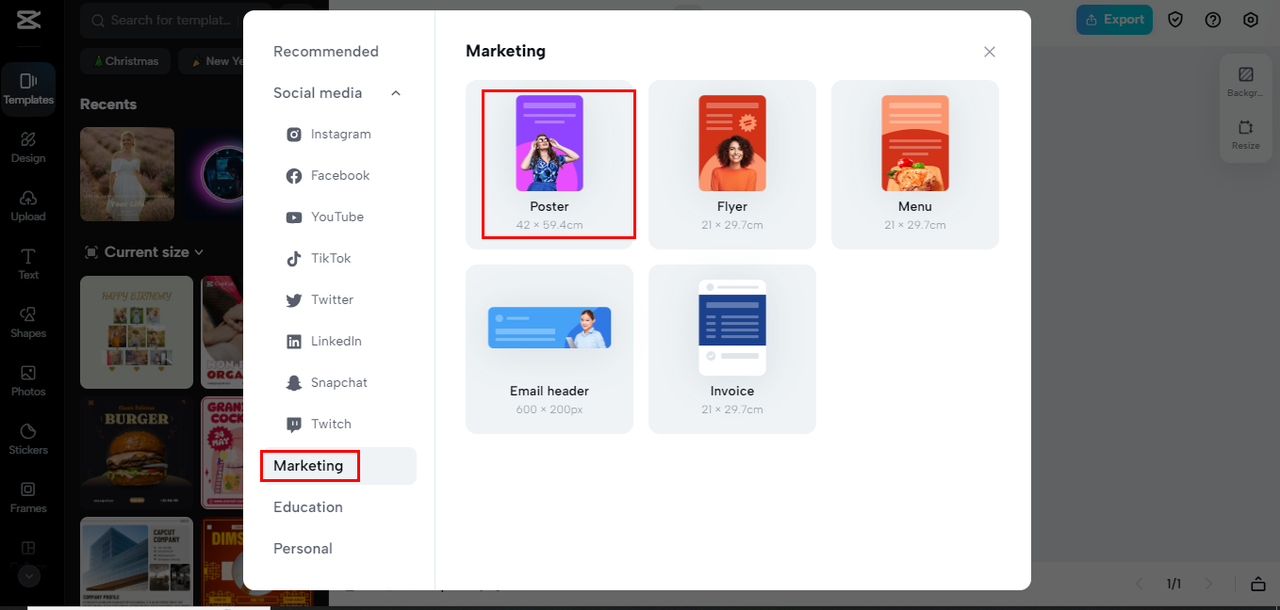Select the Marketing category
Screen dimensions: 1280x610
click(x=338, y=466)
